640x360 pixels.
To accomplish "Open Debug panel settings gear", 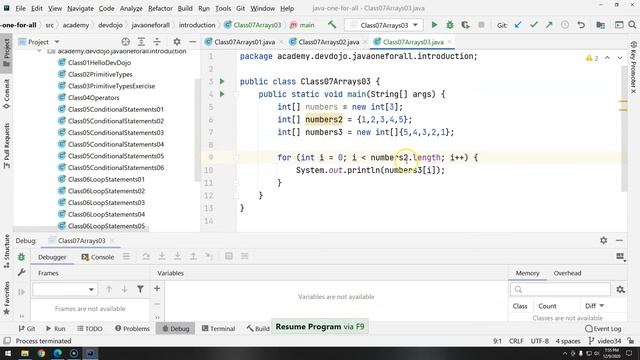I will (604, 240).
